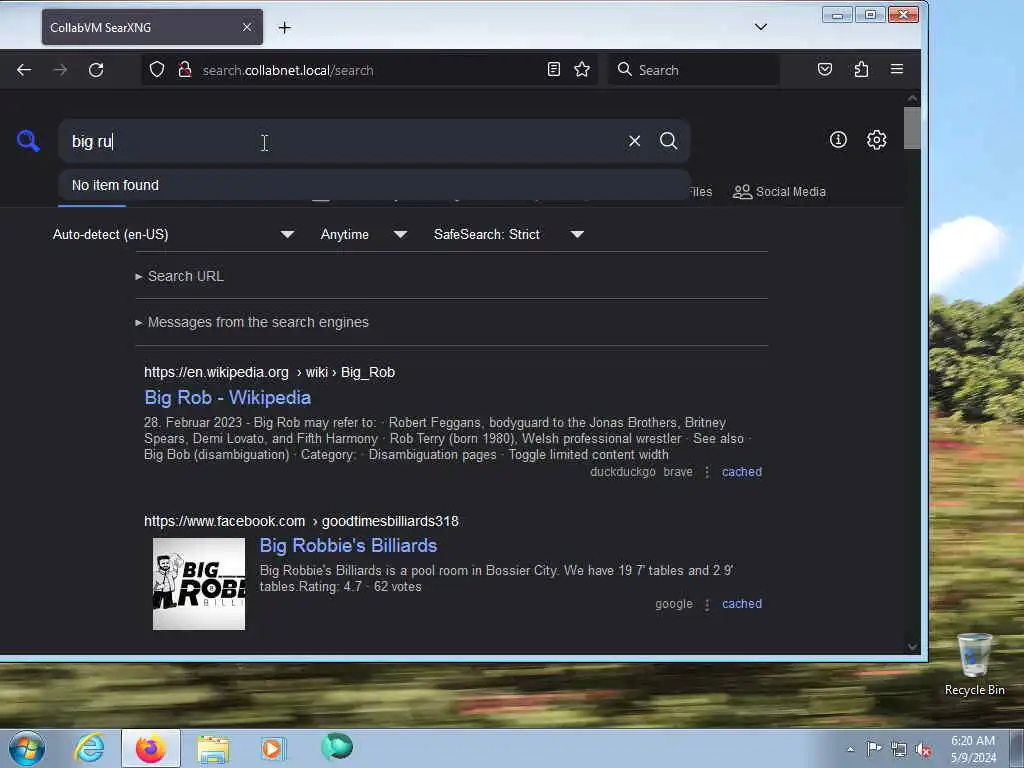1024x768 pixels.
Task: Open a new browser tab
Action: [285, 27]
